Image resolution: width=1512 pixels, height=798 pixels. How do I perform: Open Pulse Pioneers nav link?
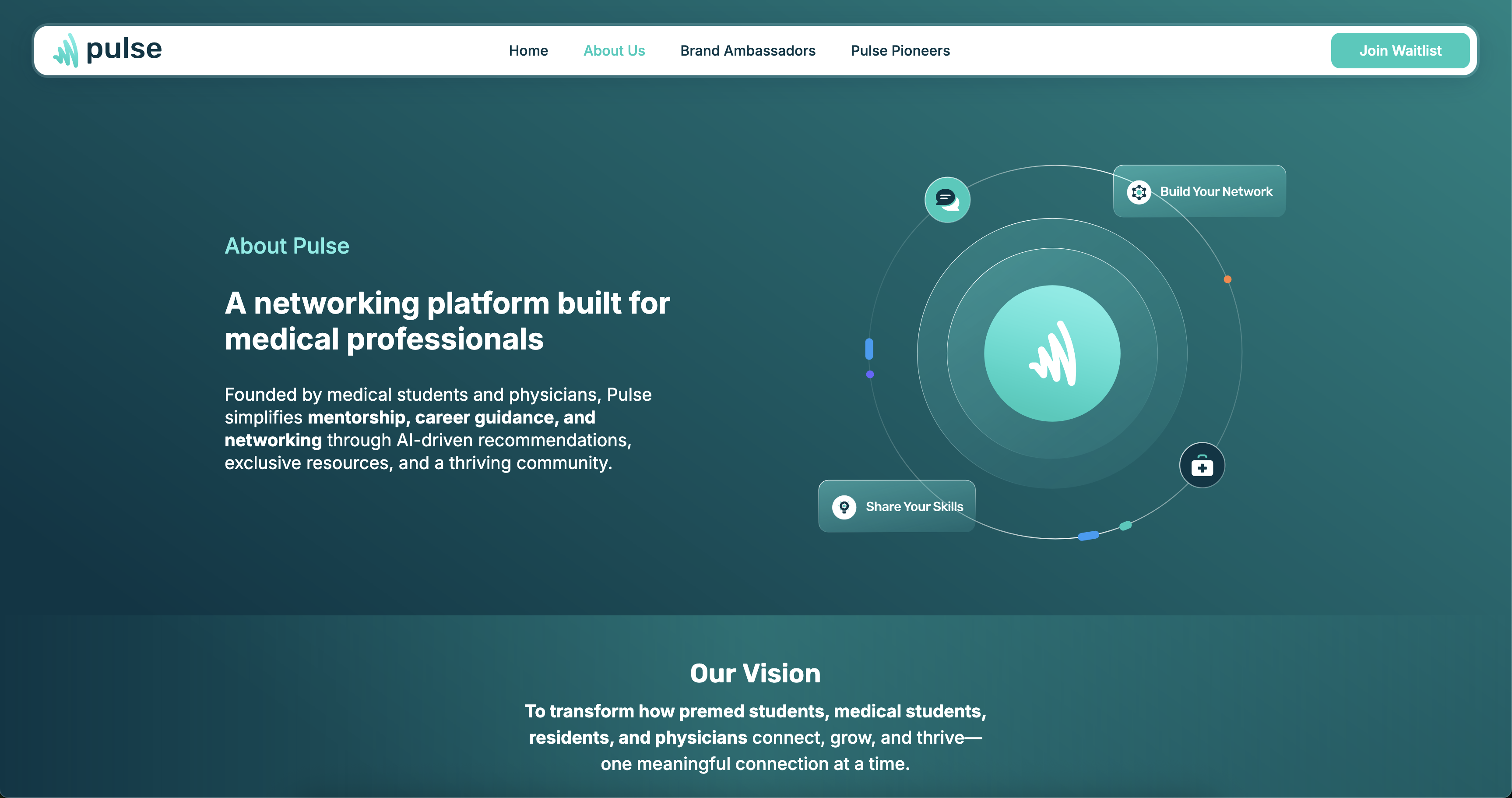pos(900,51)
